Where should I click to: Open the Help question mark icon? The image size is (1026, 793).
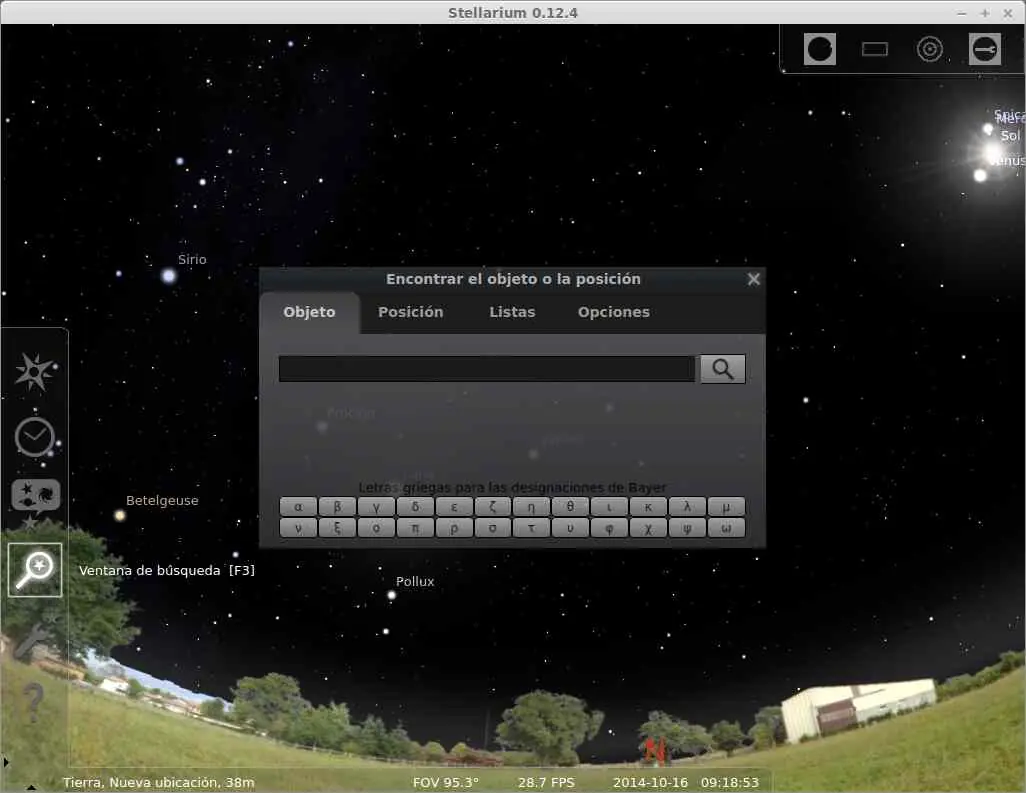33,701
